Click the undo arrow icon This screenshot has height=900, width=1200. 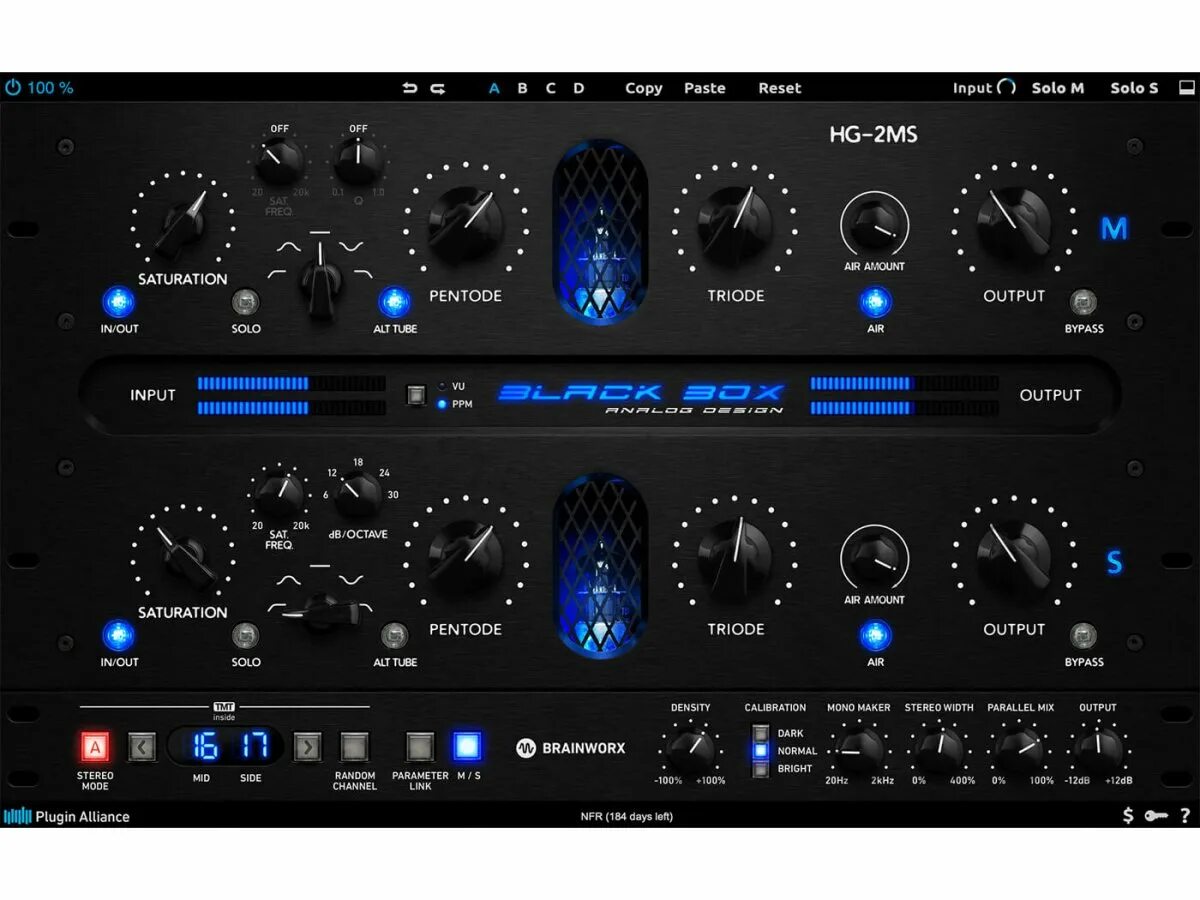tap(410, 88)
